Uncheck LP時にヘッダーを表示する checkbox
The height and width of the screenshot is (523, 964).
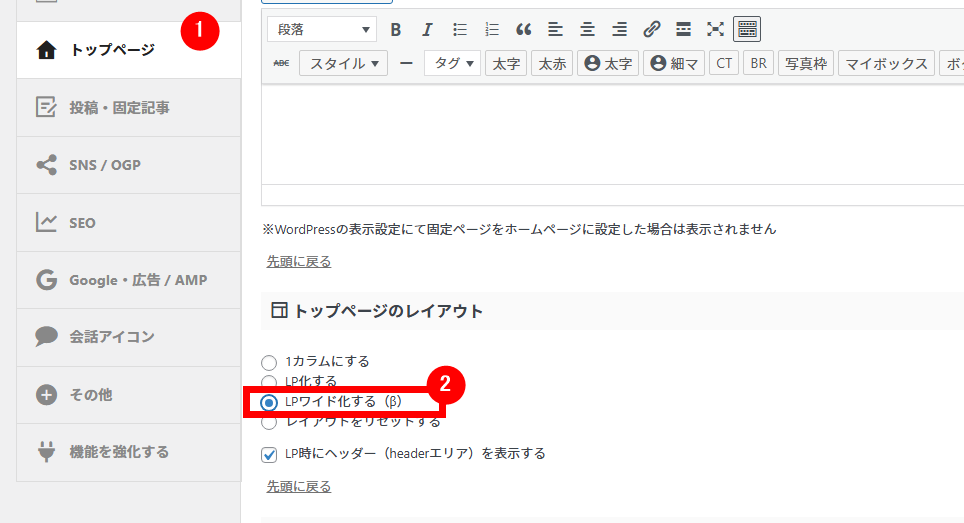(x=269, y=454)
